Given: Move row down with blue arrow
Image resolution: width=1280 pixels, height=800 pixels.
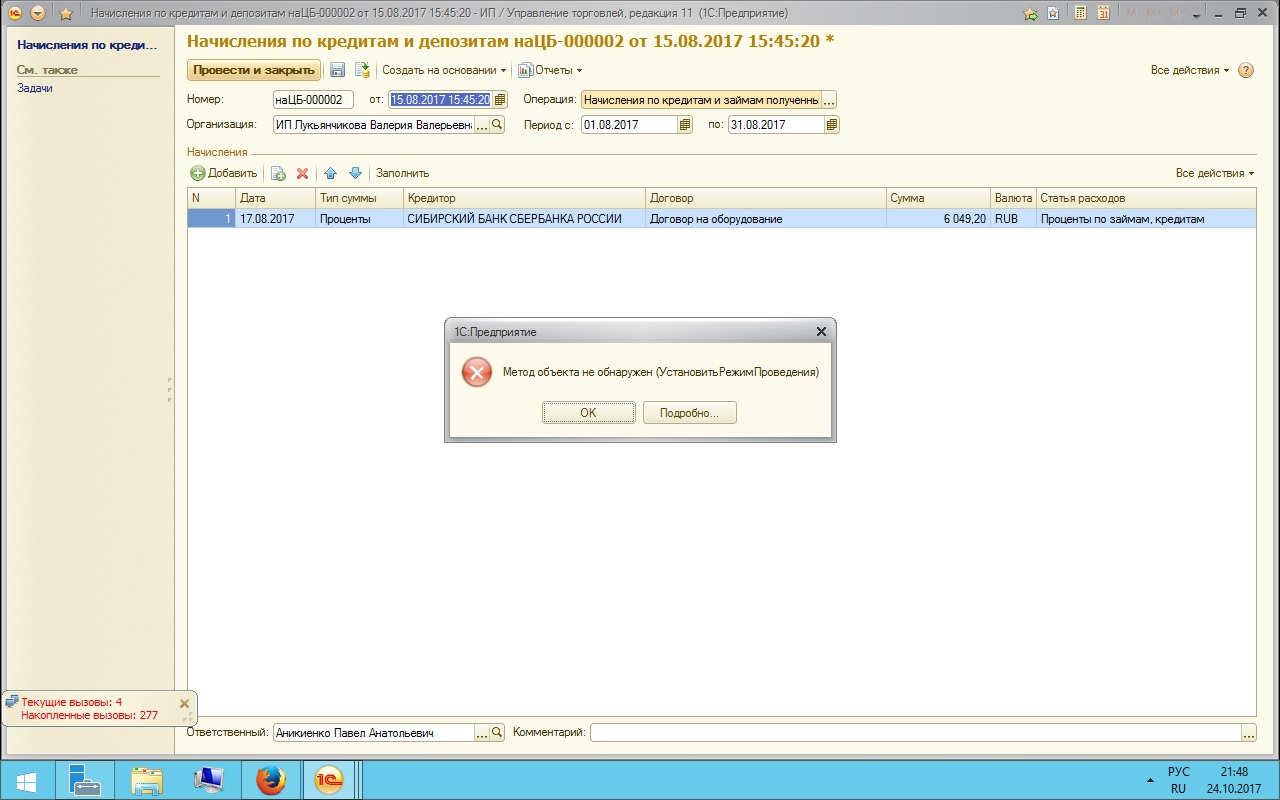Looking at the screenshot, I should pyautogui.click(x=355, y=173).
